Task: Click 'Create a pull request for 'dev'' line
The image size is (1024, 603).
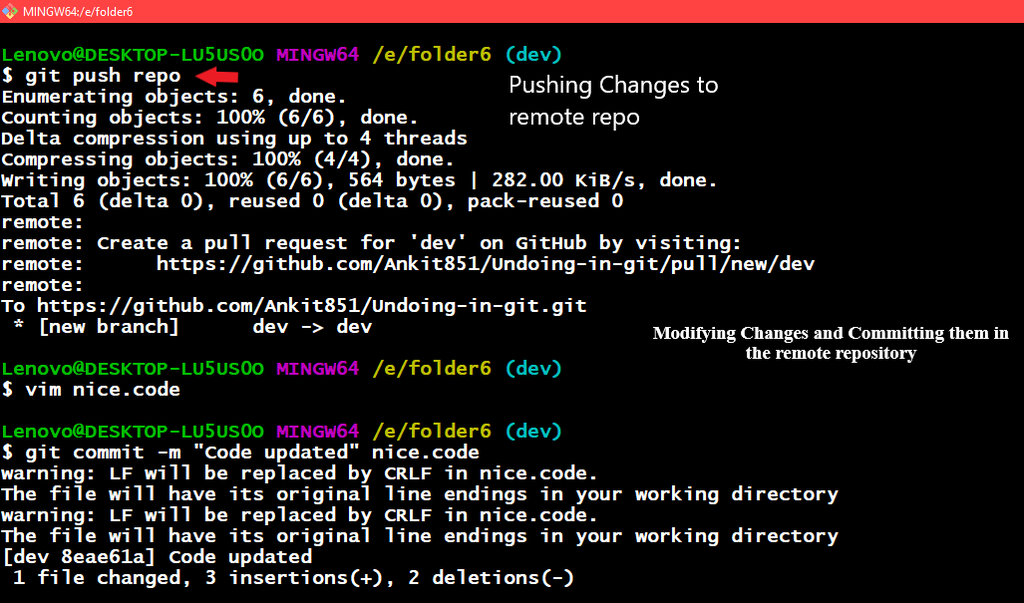Action: coord(372,243)
